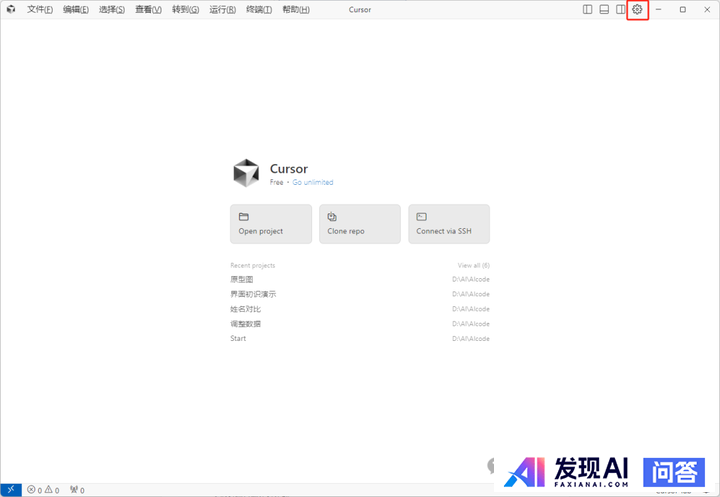
Task: Toggle the primary sidebar layout icon
Action: click(588, 10)
